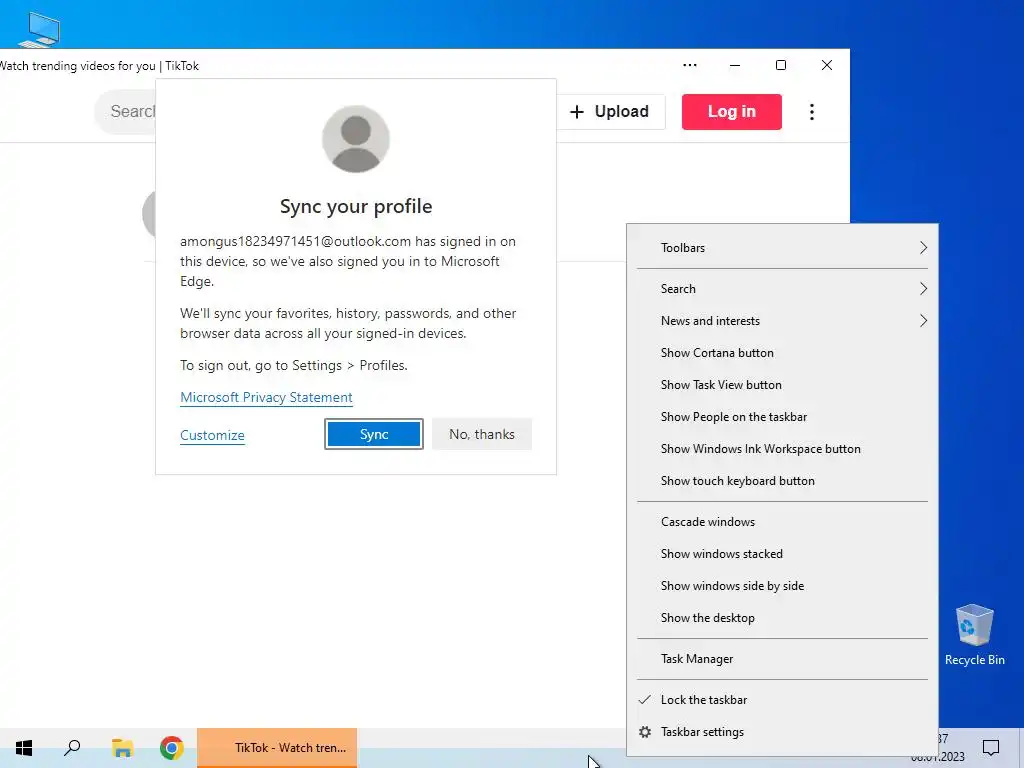Expand the Toolbars submenu
Viewport: 1024px width, 768px height.
click(782, 248)
